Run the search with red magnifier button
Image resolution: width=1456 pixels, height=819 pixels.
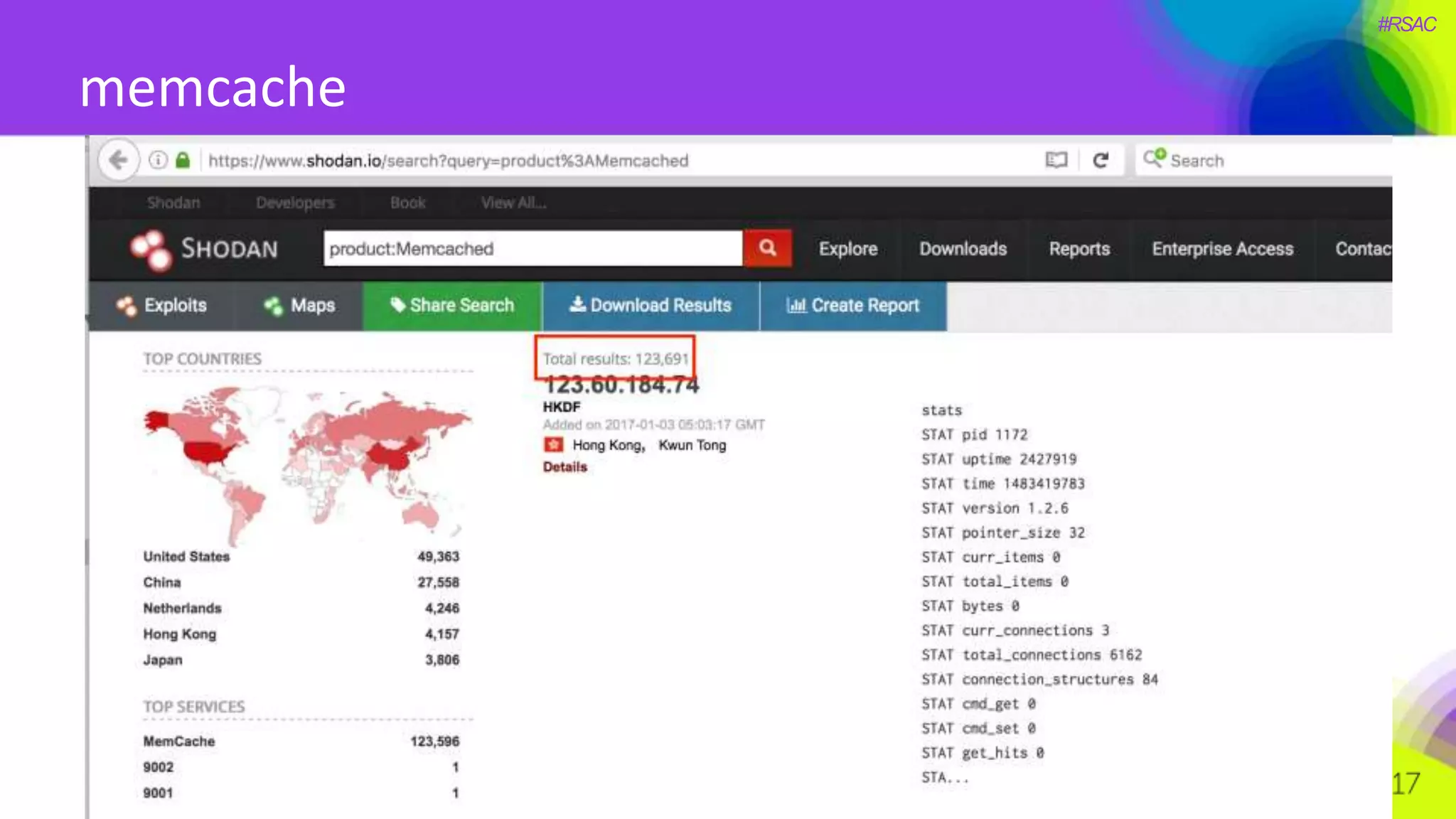point(767,248)
